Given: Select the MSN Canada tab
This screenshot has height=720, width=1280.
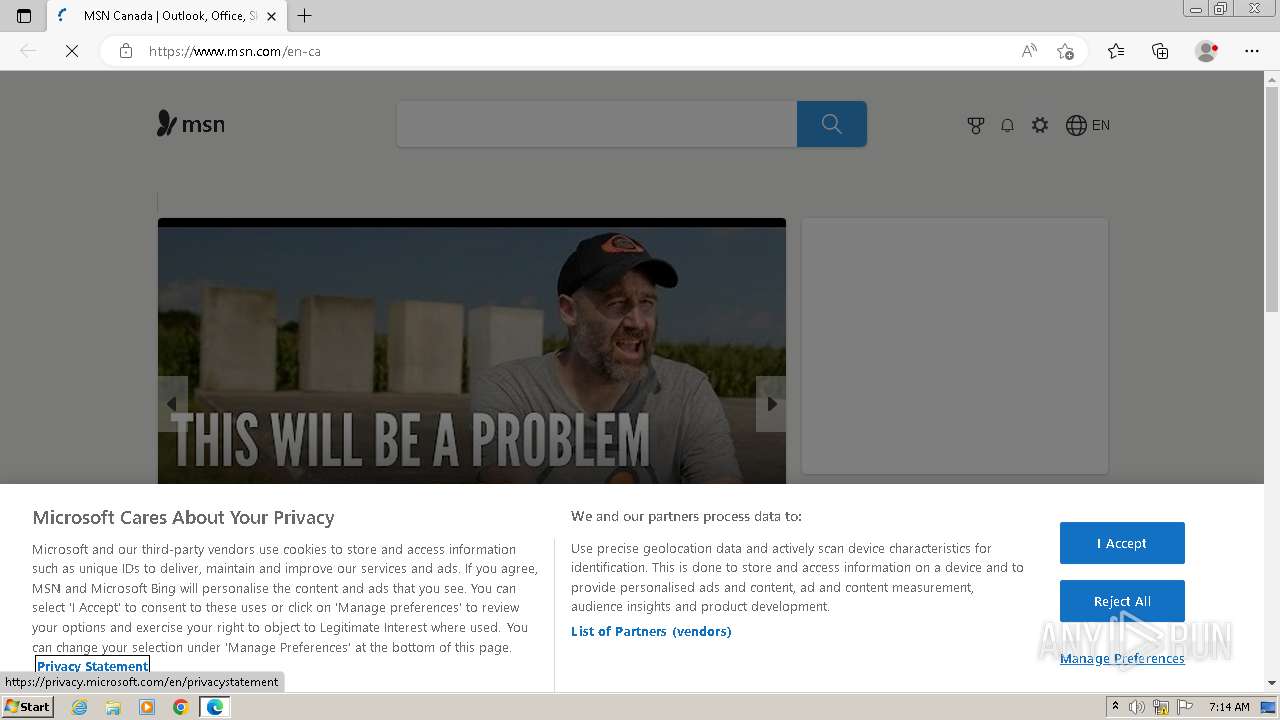Looking at the screenshot, I should pyautogui.click(x=167, y=16).
